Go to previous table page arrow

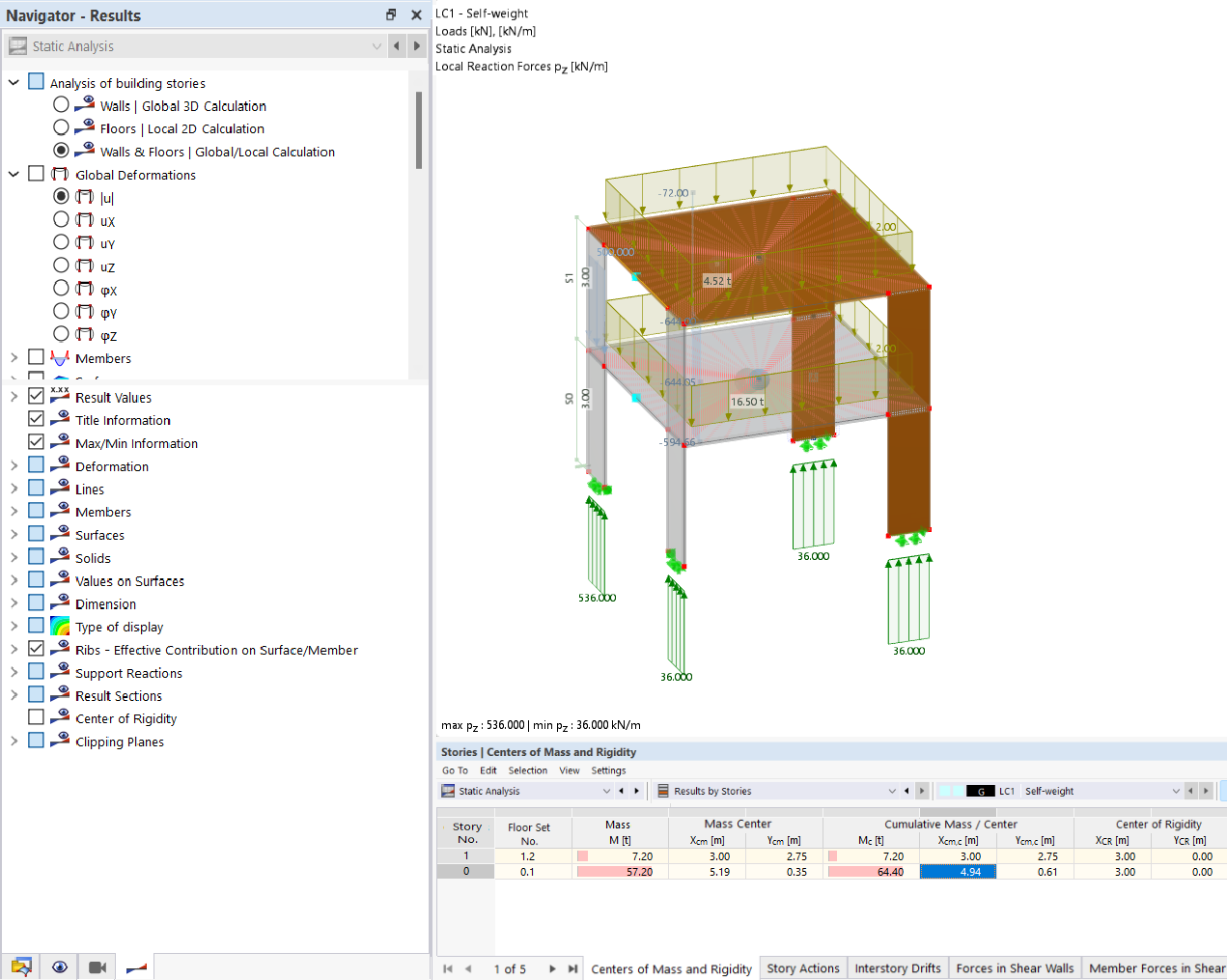pyautogui.click(x=468, y=968)
